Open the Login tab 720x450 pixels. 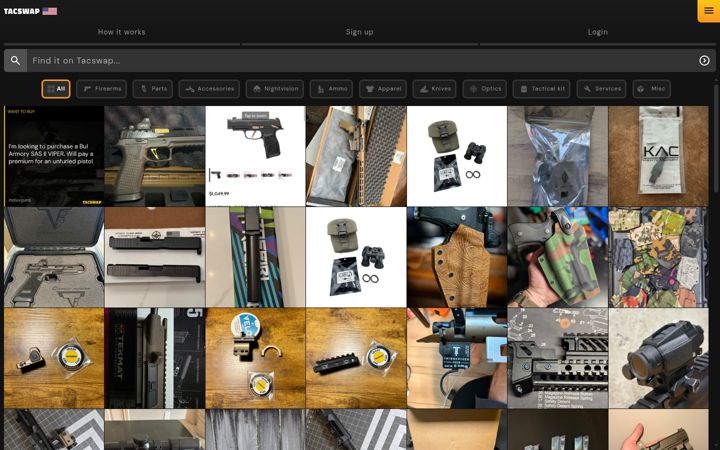point(597,32)
